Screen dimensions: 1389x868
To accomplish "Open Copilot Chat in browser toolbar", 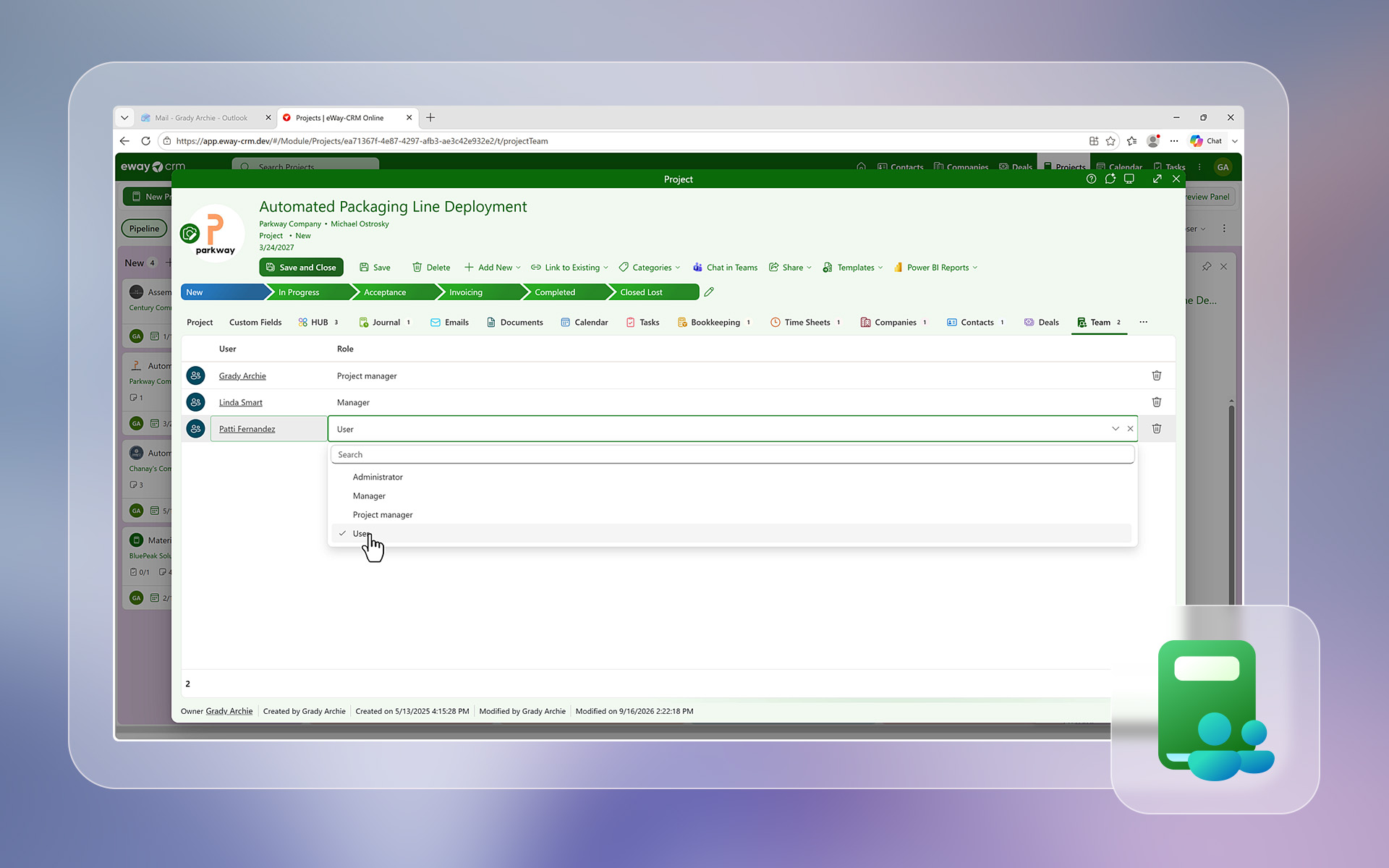I will [1206, 141].
